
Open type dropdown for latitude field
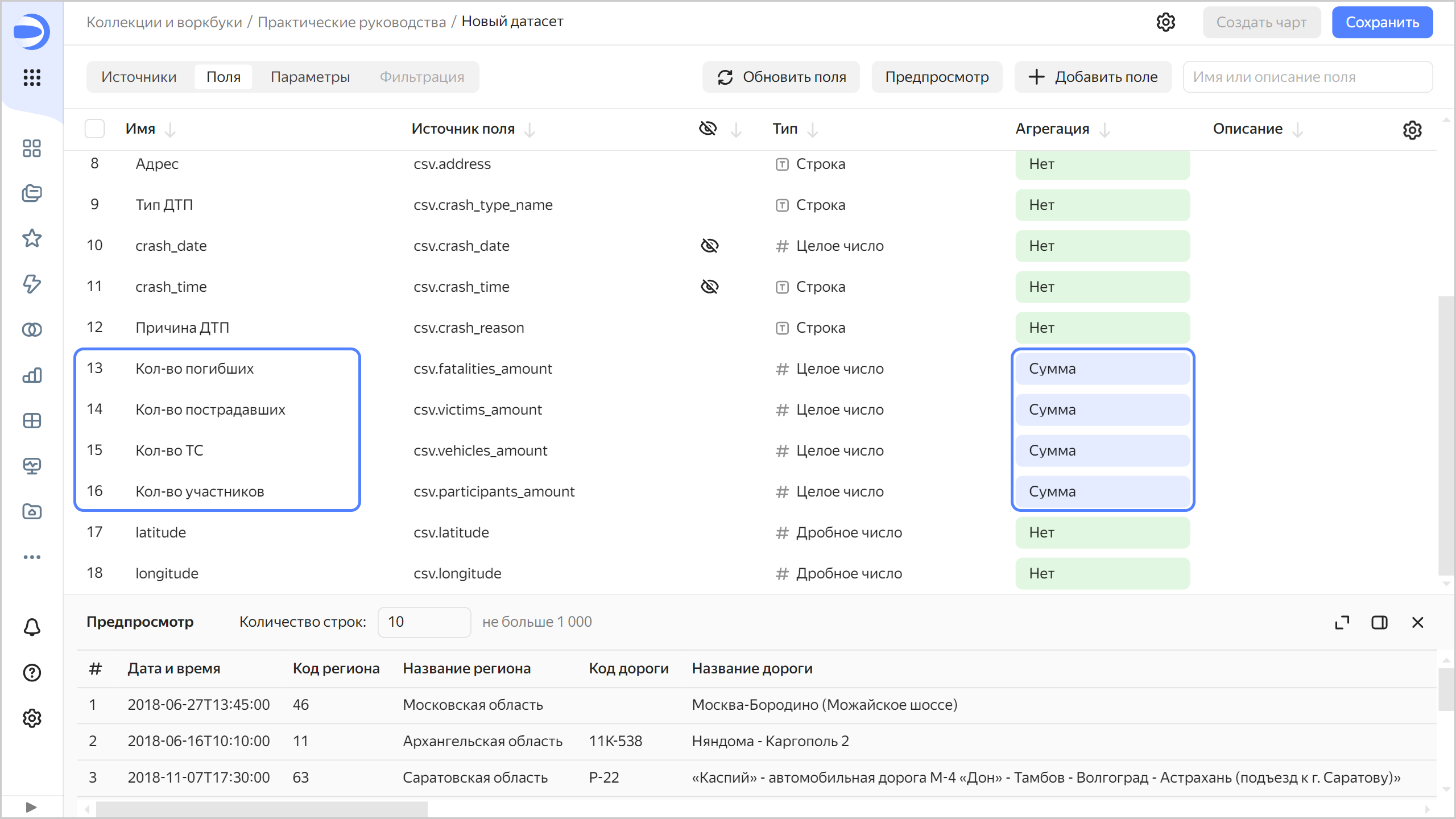(849, 532)
